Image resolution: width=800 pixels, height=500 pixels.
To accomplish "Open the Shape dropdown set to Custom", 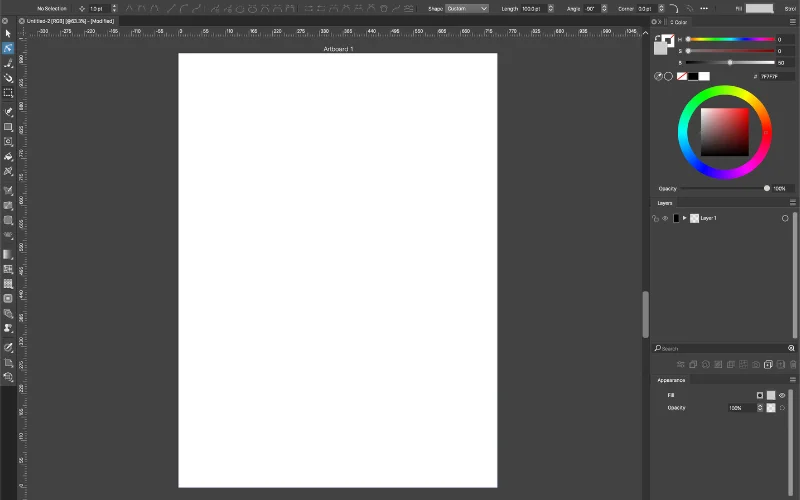I will pyautogui.click(x=467, y=9).
